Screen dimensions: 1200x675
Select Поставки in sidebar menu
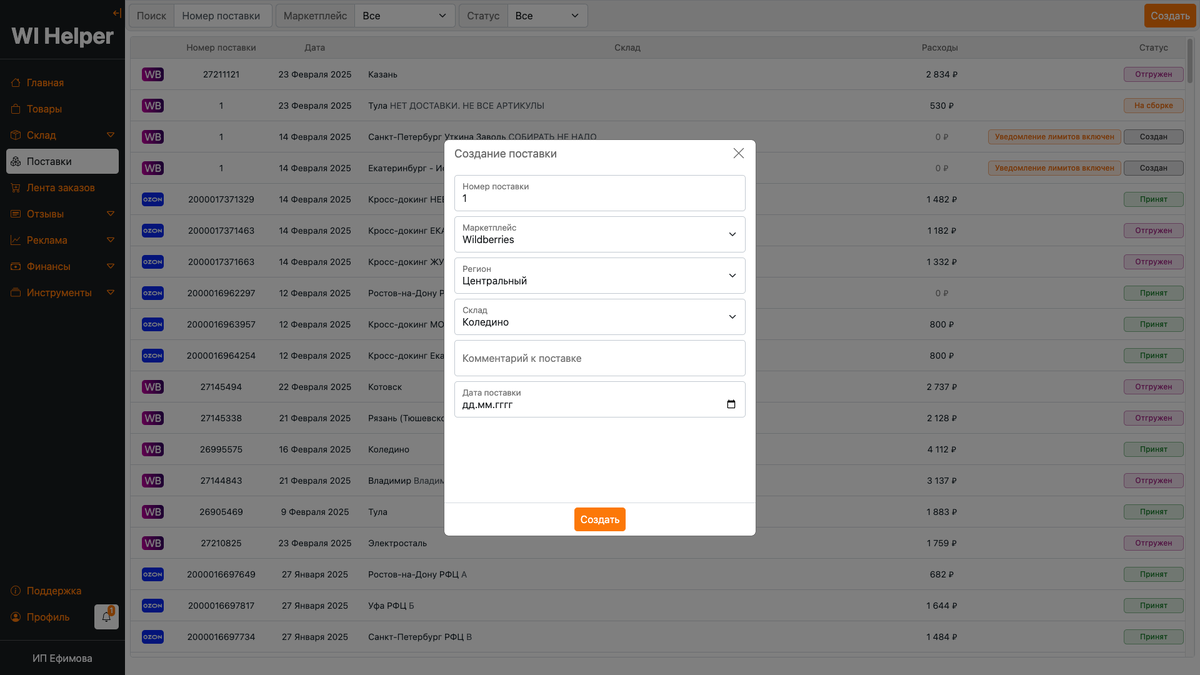(x=62, y=161)
